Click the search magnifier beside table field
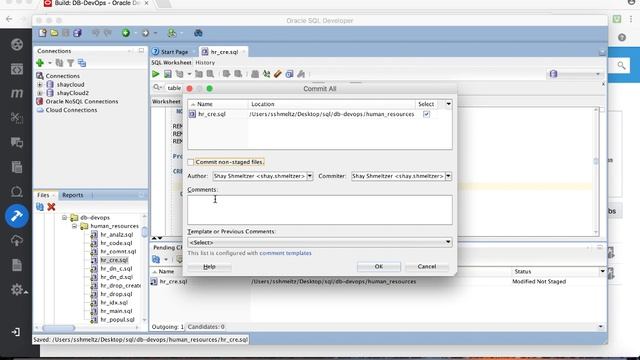640x360 pixels. click(x=156, y=87)
